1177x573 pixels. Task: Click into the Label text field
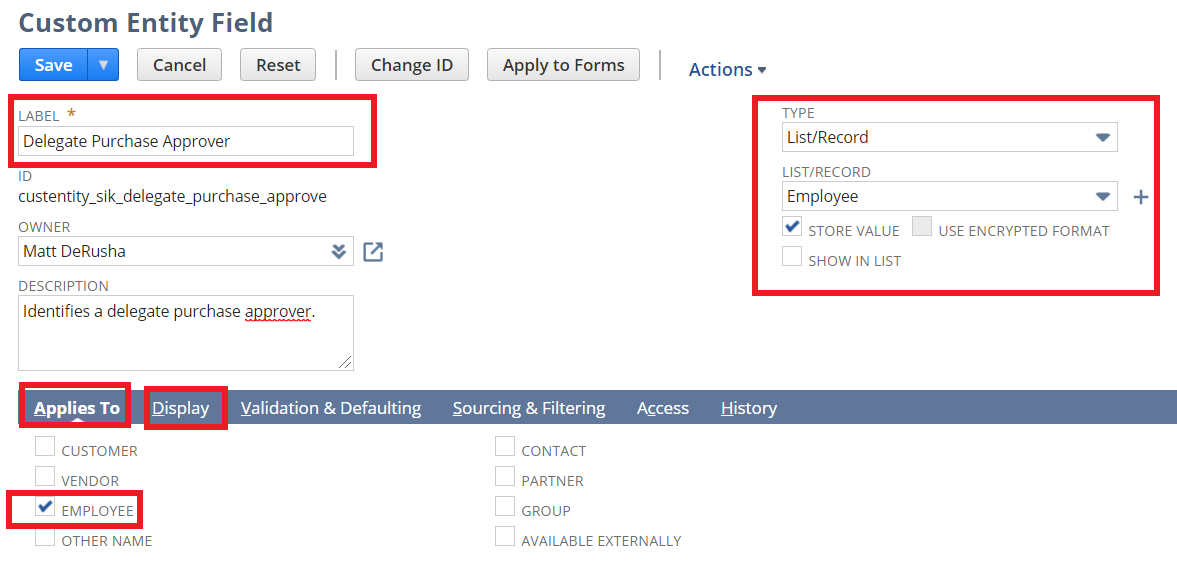(x=186, y=141)
